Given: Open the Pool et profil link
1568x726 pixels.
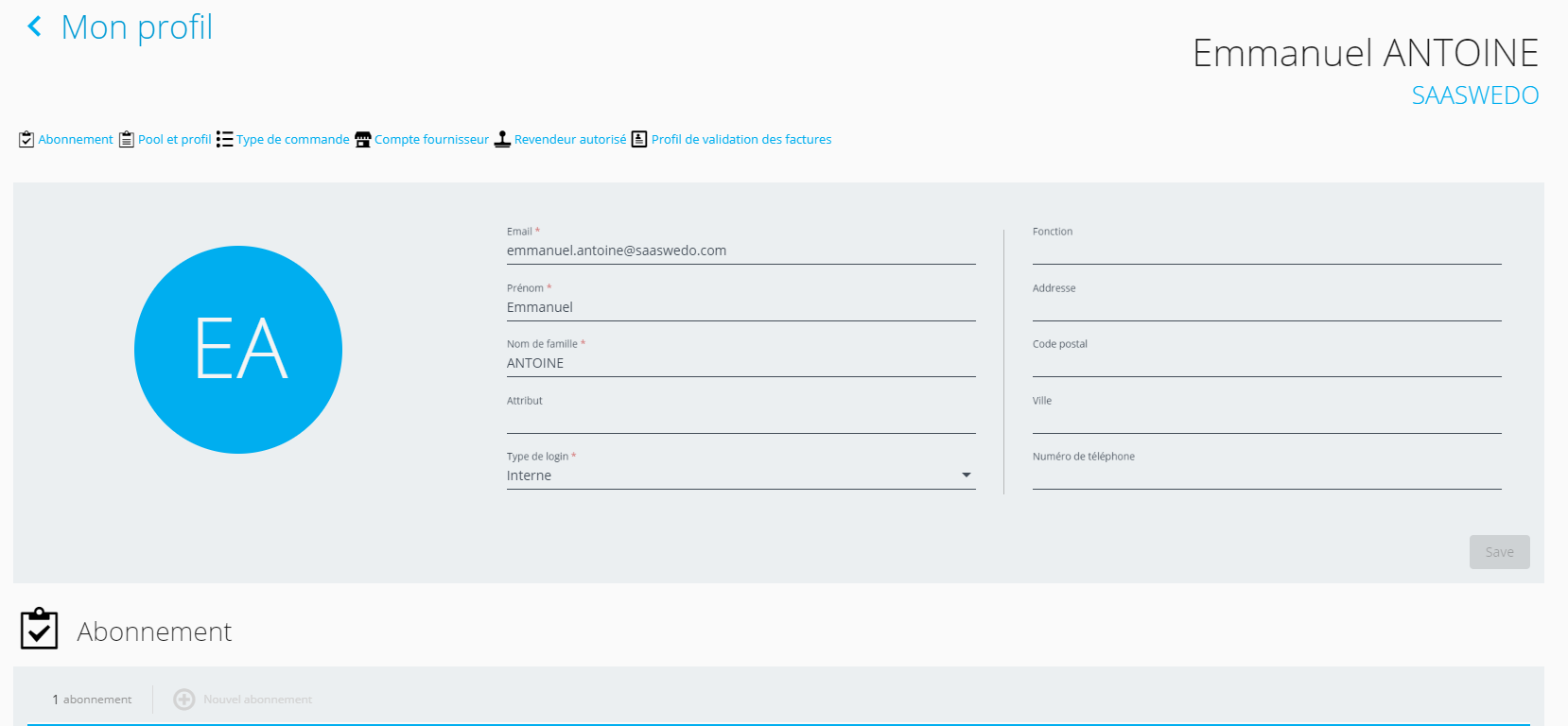Looking at the screenshot, I should [x=175, y=139].
